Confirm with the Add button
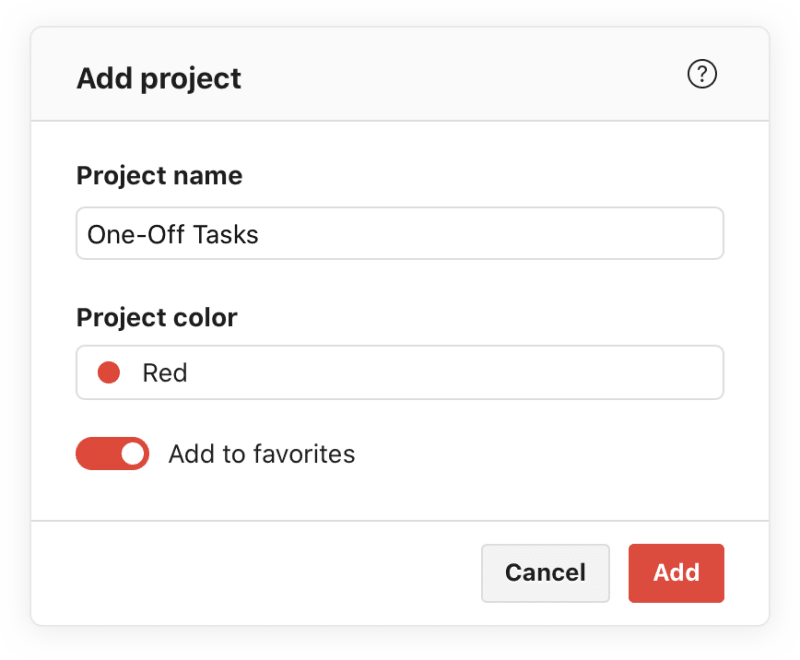 click(x=676, y=573)
